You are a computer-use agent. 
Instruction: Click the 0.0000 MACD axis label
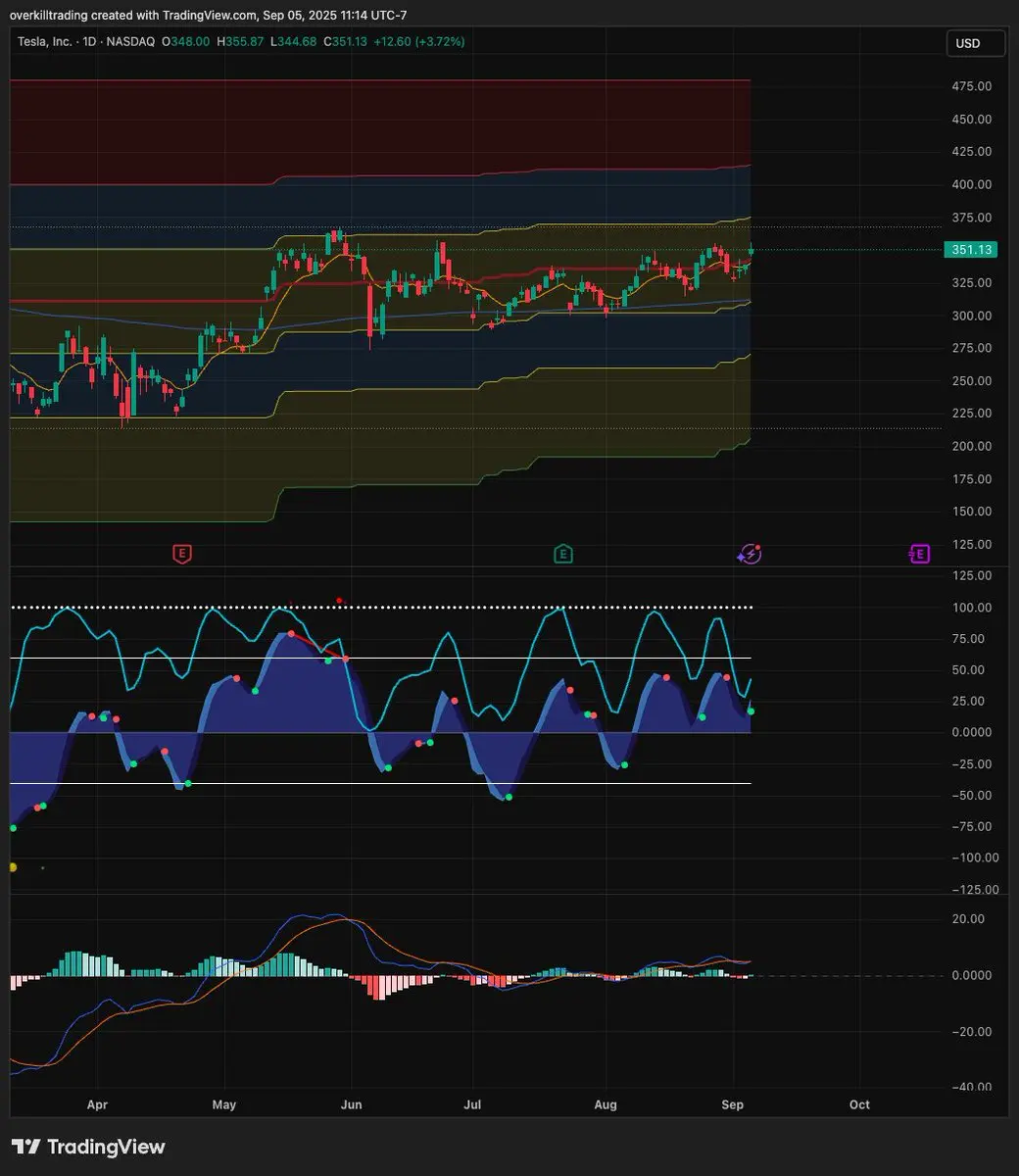pos(972,975)
